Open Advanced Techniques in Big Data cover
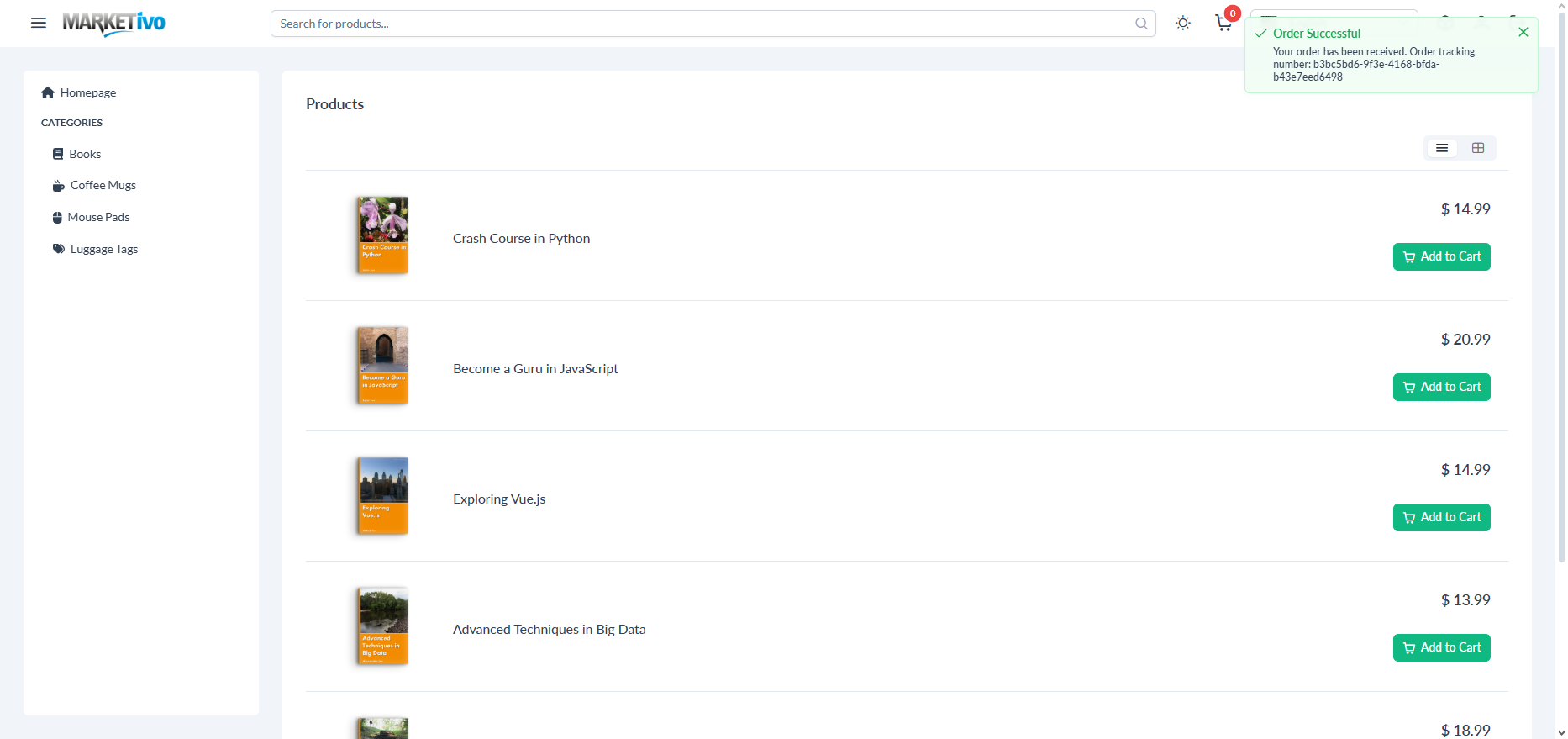Image resolution: width=1568 pixels, height=739 pixels. [x=383, y=626]
